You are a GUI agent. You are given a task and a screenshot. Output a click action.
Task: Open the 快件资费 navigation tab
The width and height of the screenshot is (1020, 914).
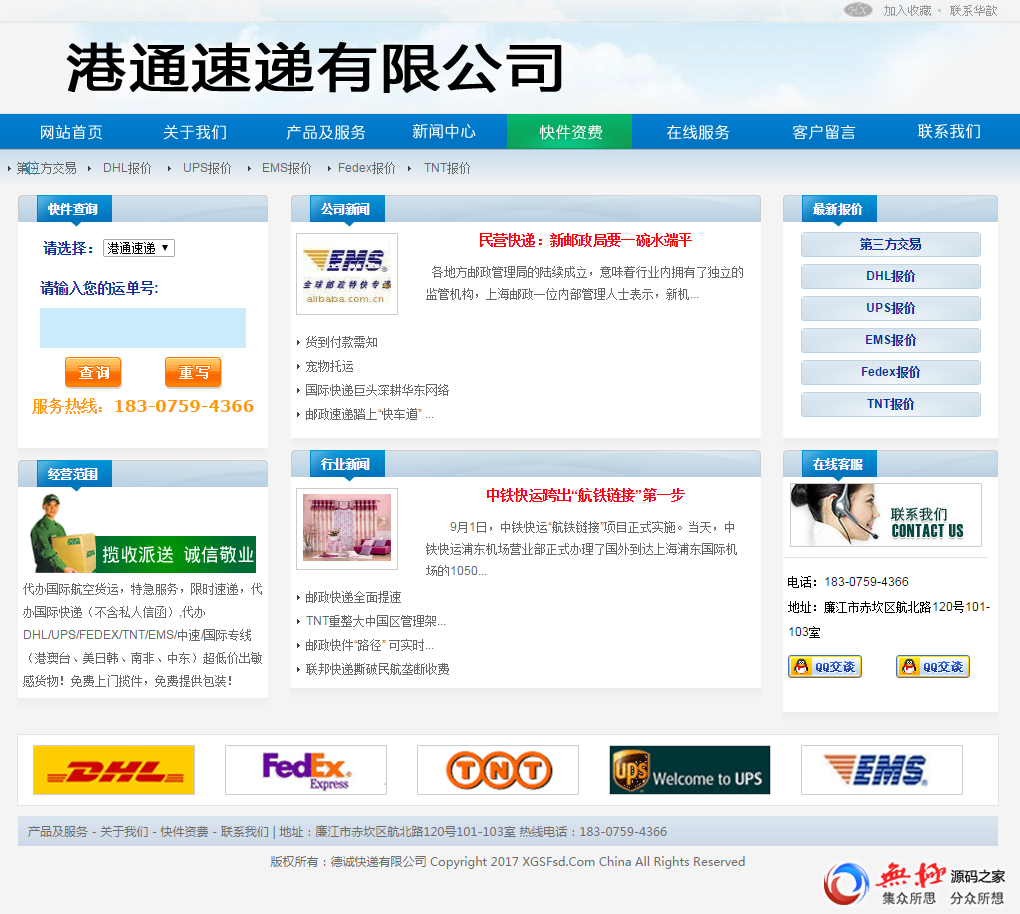[x=570, y=132]
